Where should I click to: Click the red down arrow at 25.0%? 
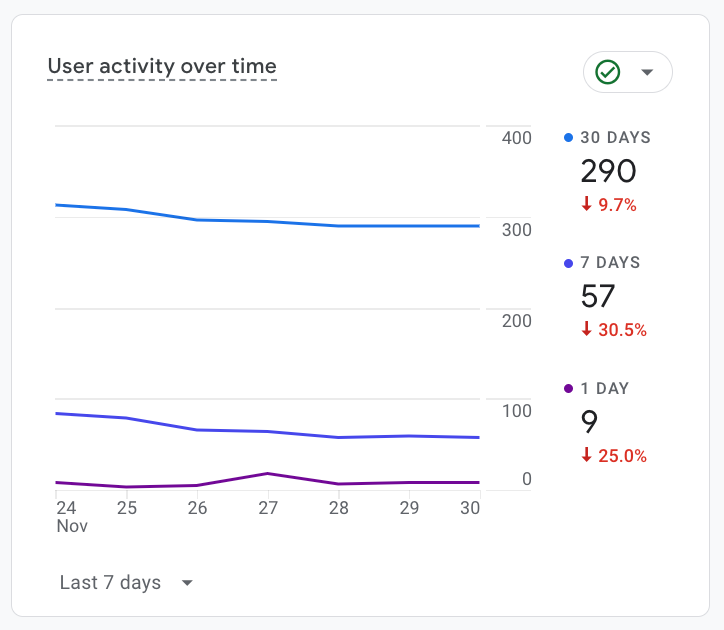(587, 456)
